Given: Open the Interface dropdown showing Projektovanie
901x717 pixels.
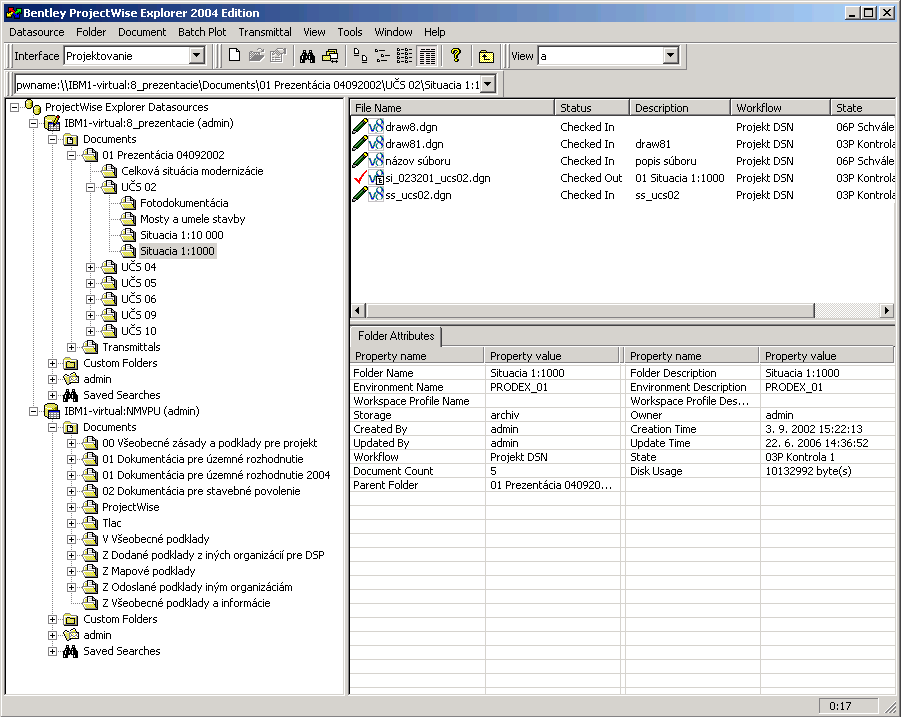Looking at the screenshot, I should (x=196, y=56).
